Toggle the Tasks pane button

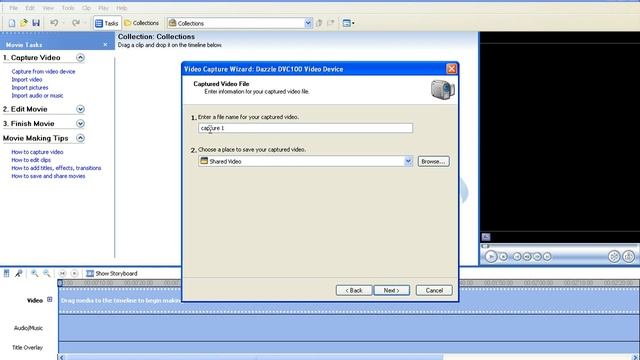[107, 23]
